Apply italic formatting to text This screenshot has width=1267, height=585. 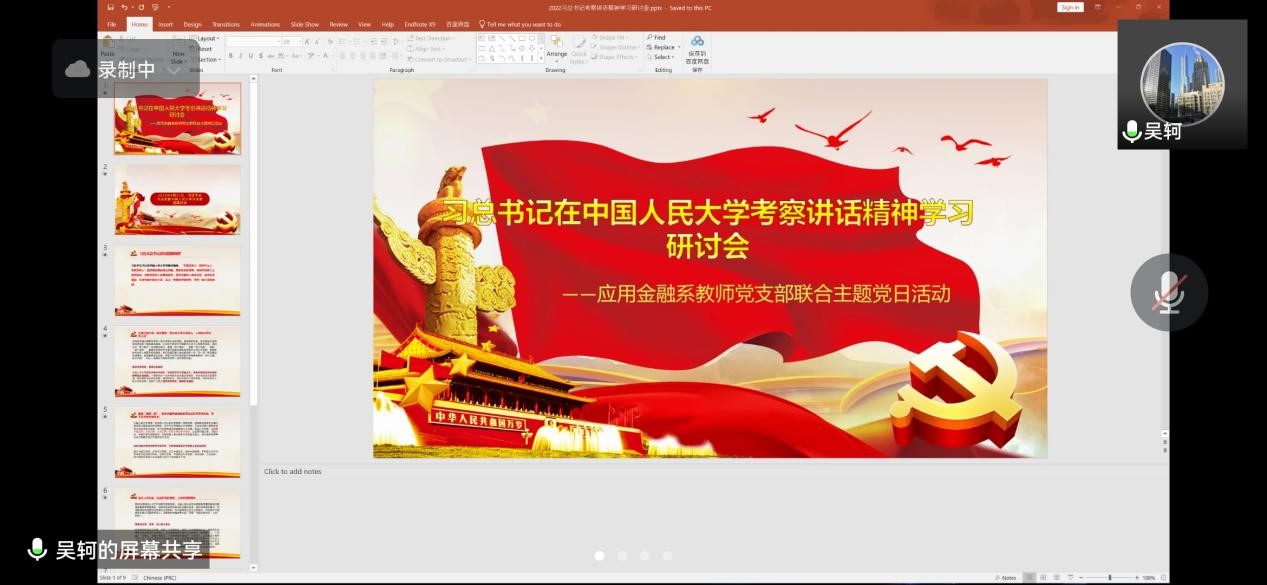[240, 55]
